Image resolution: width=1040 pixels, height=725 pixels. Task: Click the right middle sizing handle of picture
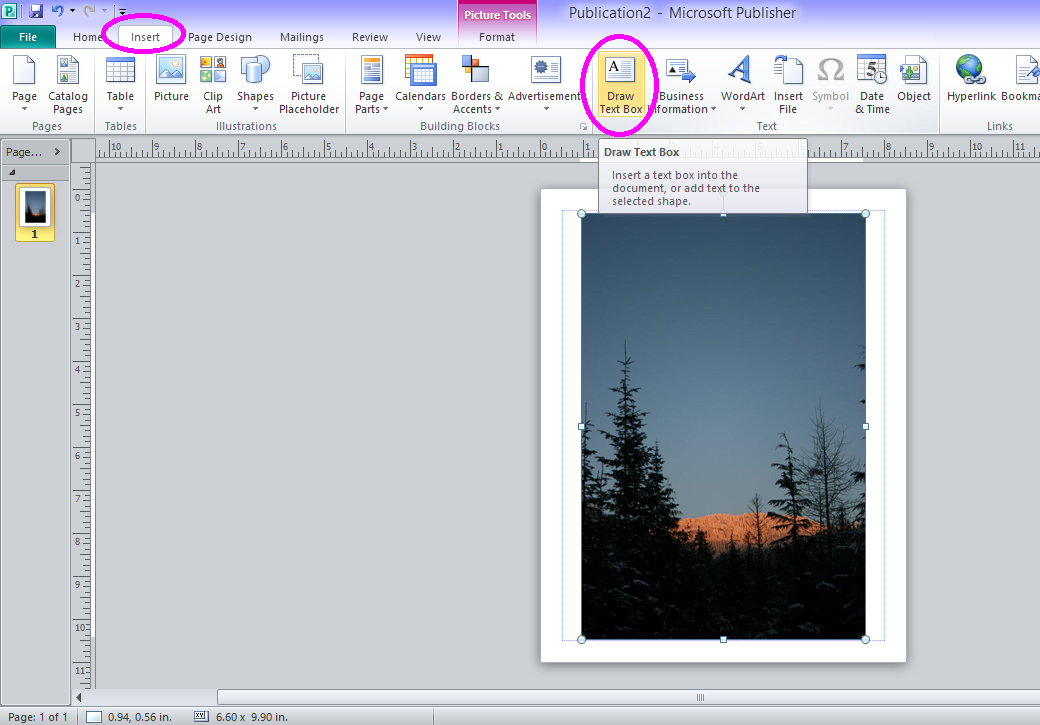pos(866,427)
